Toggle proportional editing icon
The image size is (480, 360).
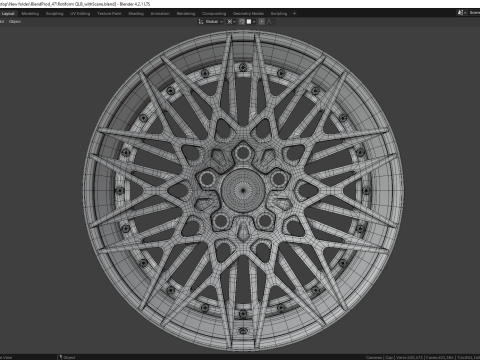pos(262,22)
